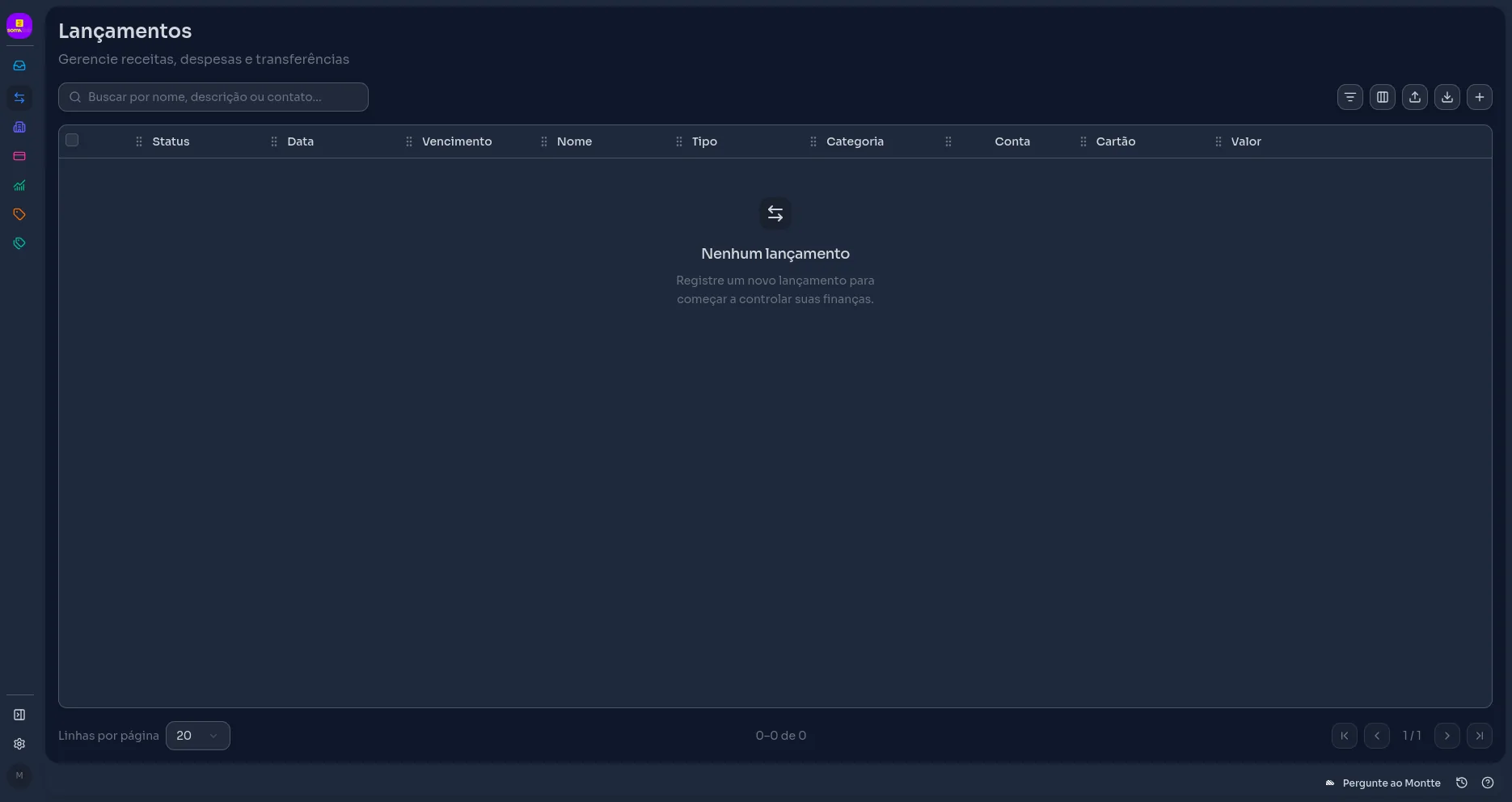The width and height of the screenshot is (1512, 802).
Task: Toggle the select-all checkbox in table header
Action: (x=72, y=140)
